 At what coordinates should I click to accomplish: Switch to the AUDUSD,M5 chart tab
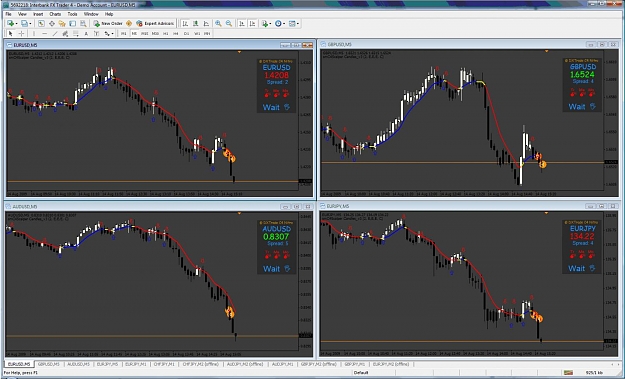coord(78,364)
